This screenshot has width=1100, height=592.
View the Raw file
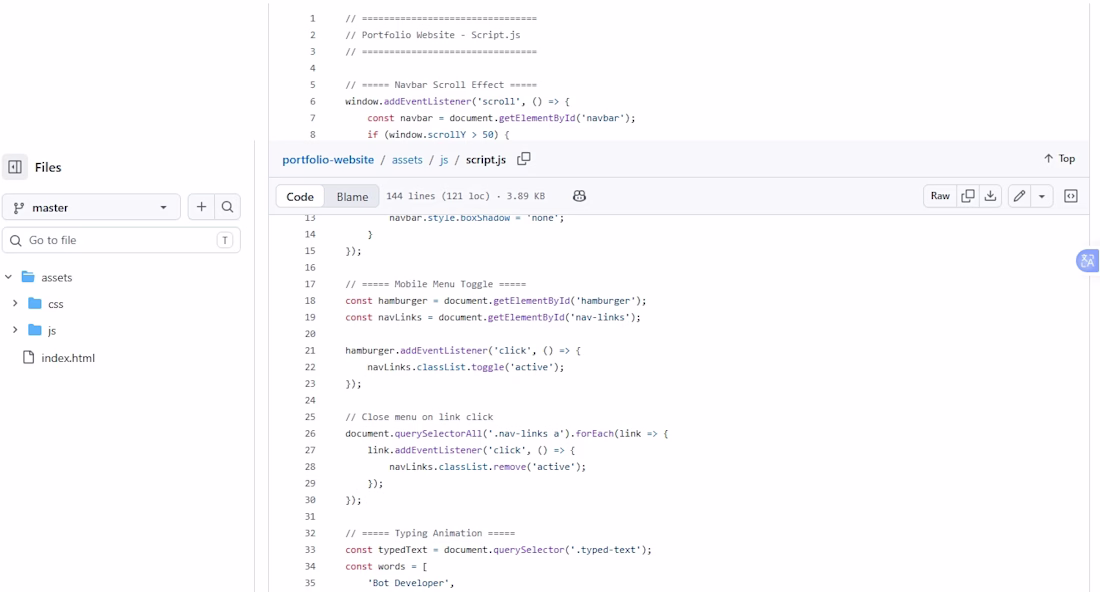[940, 196]
